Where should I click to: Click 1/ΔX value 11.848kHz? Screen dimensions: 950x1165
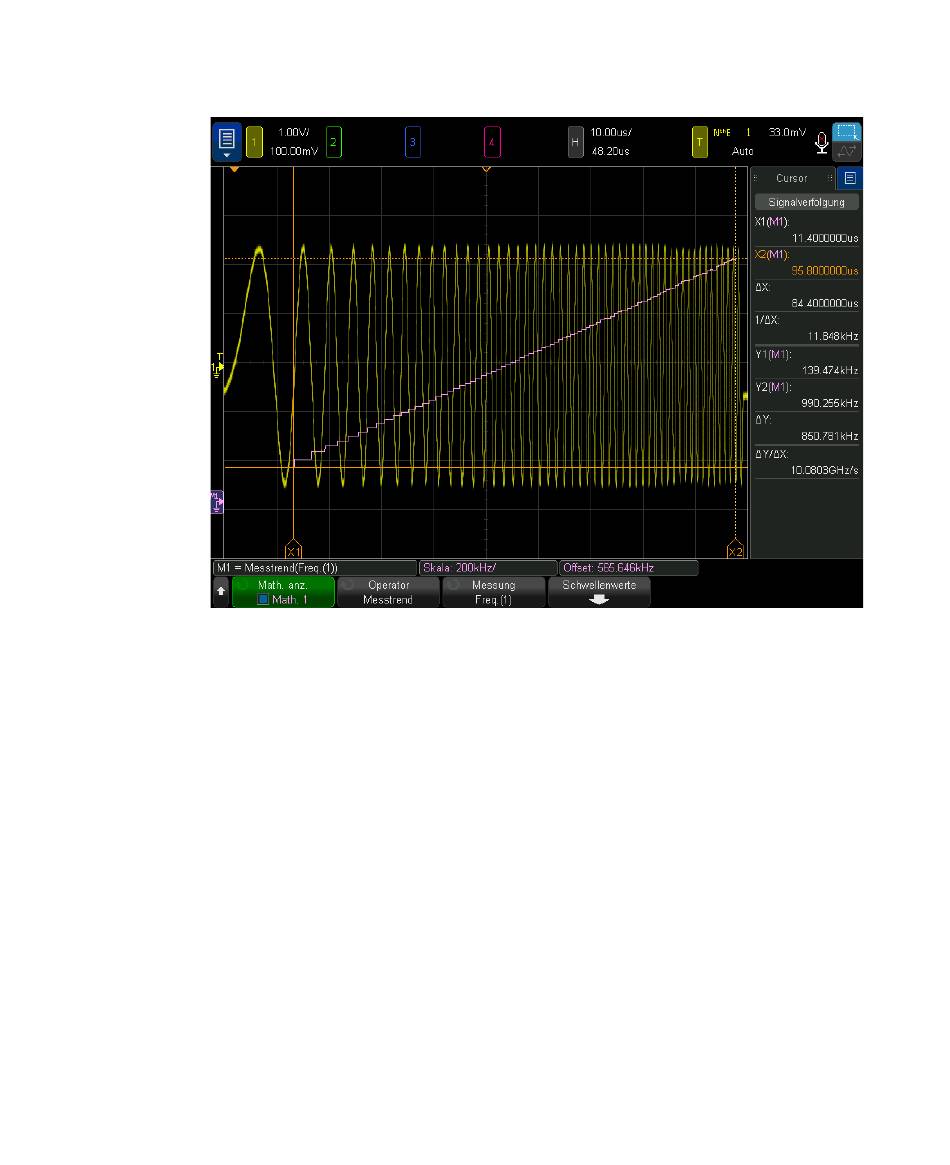[833, 337]
